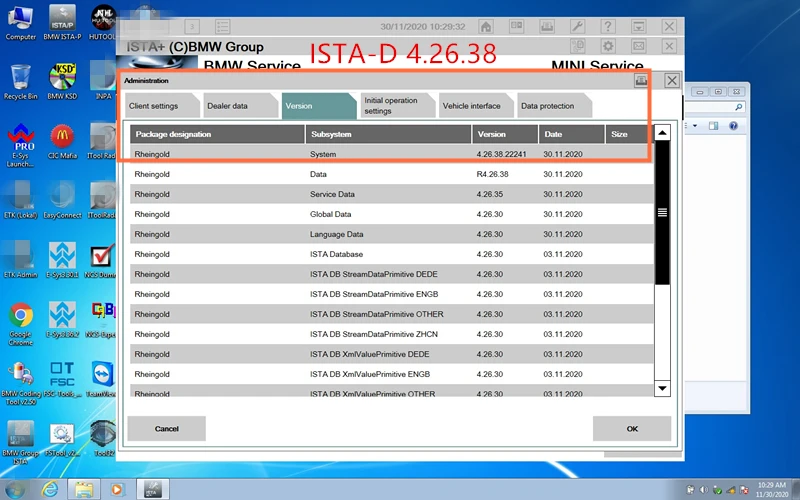Select the Global Data row
The height and width of the screenshot is (500, 800).
pos(392,214)
